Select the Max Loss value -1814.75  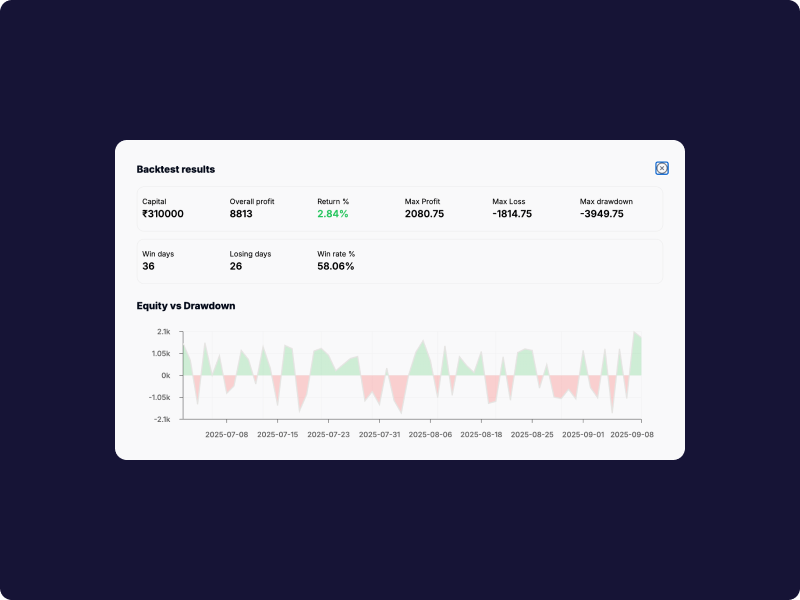pyautogui.click(x=512, y=214)
